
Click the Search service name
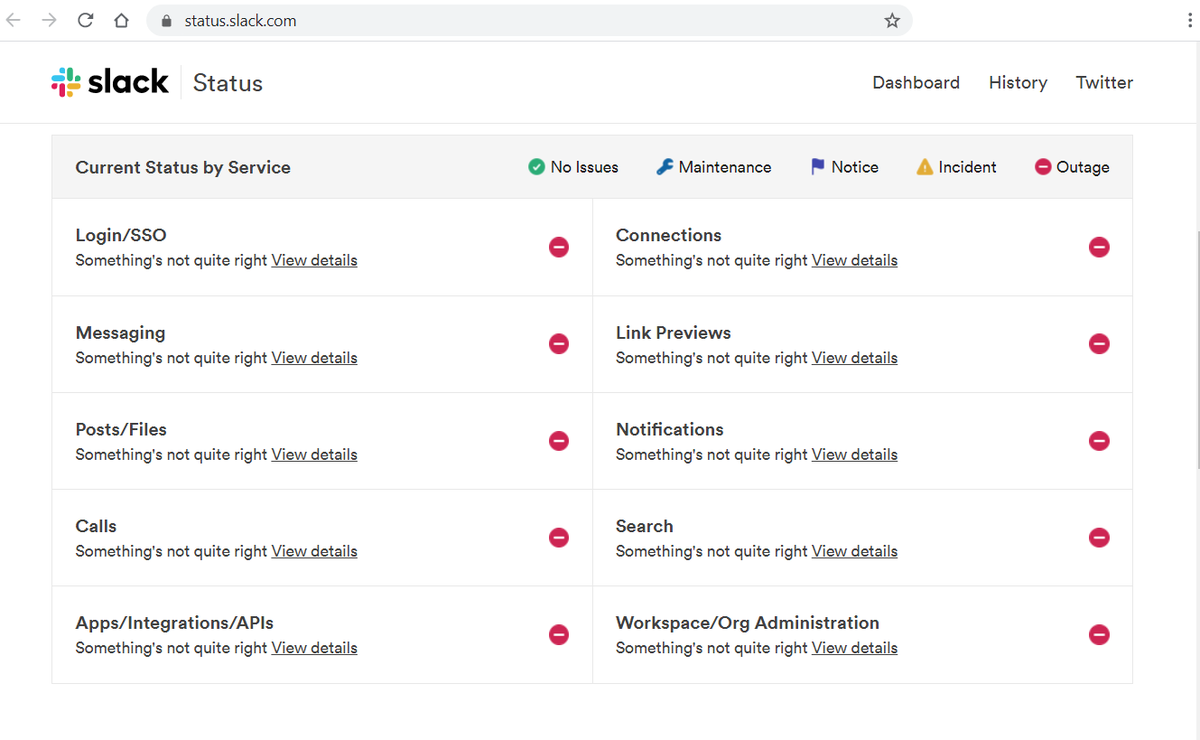644,526
